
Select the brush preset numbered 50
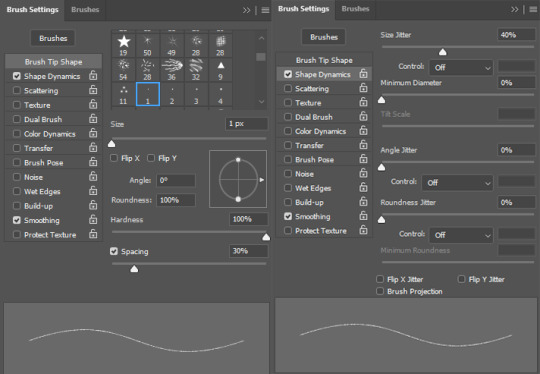click(x=147, y=46)
